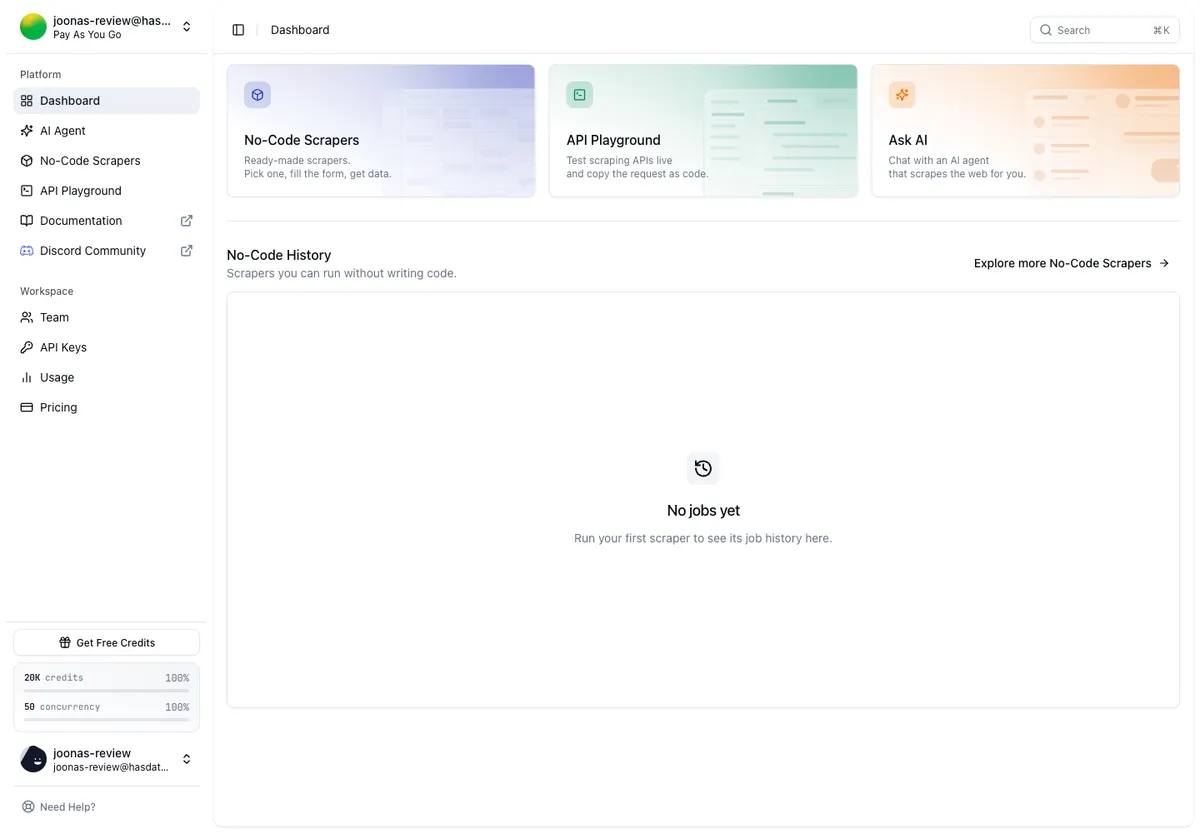
Task: Click the magnifier icon in Search
Action: pyautogui.click(x=1046, y=30)
